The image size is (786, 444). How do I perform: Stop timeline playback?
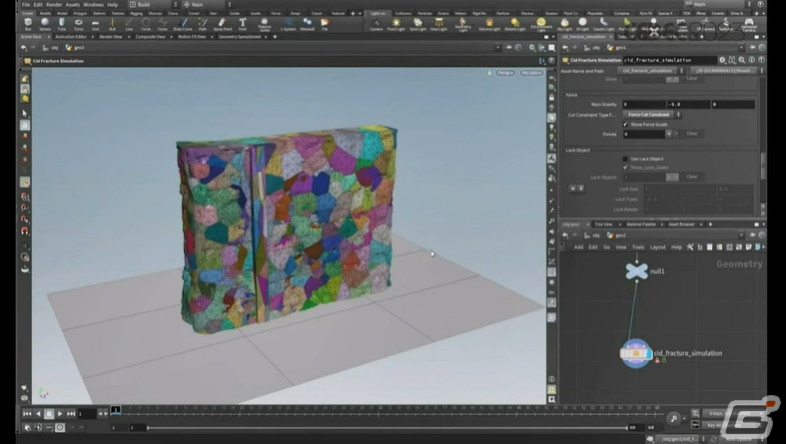pos(49,413)
